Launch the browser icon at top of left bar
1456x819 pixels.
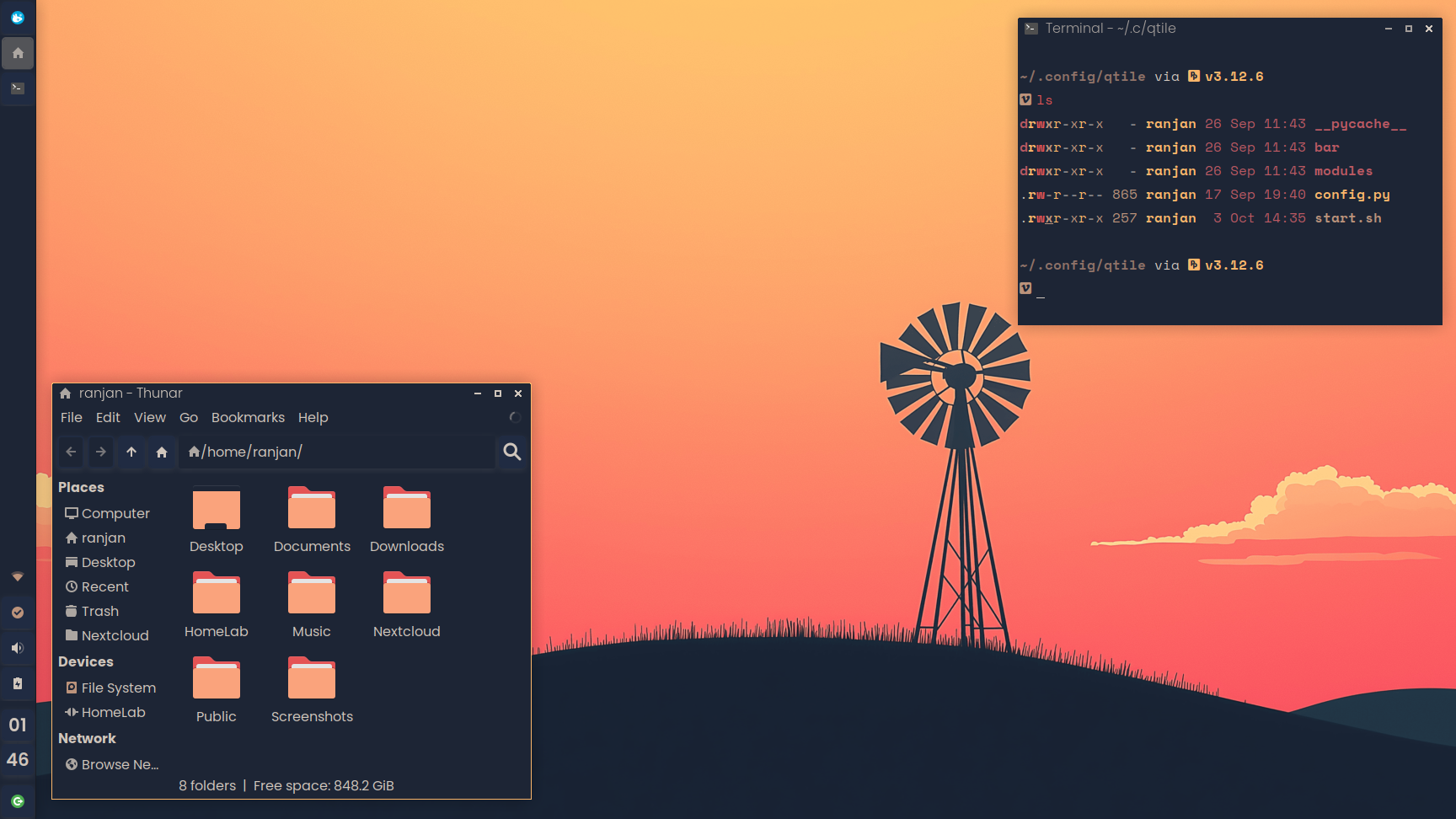click(x=18, y=17)
